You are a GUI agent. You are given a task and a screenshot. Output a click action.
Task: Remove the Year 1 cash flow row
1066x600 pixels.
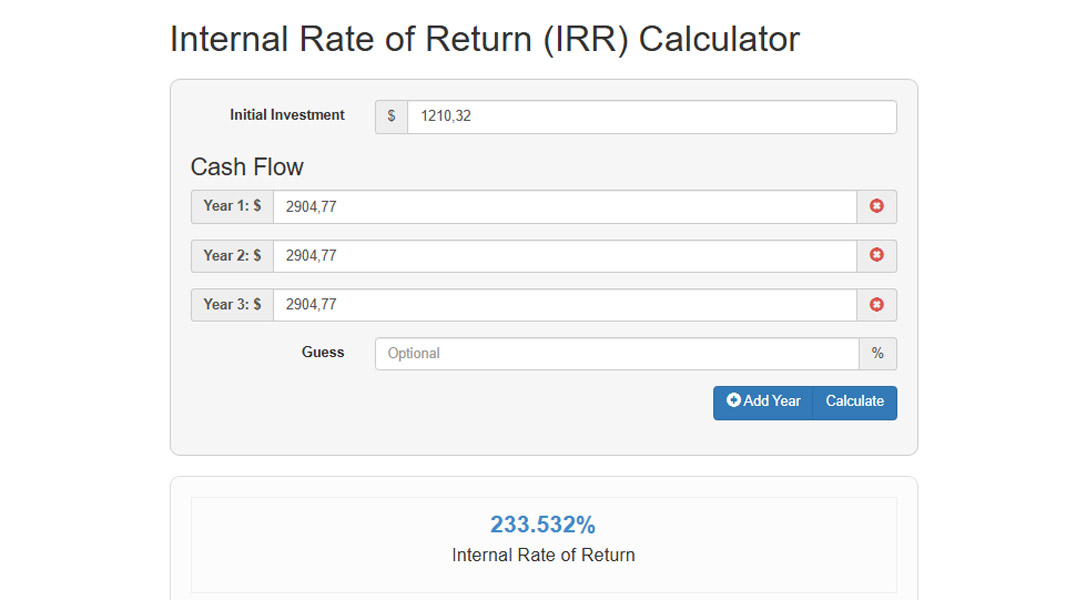(x=876, y=206)
